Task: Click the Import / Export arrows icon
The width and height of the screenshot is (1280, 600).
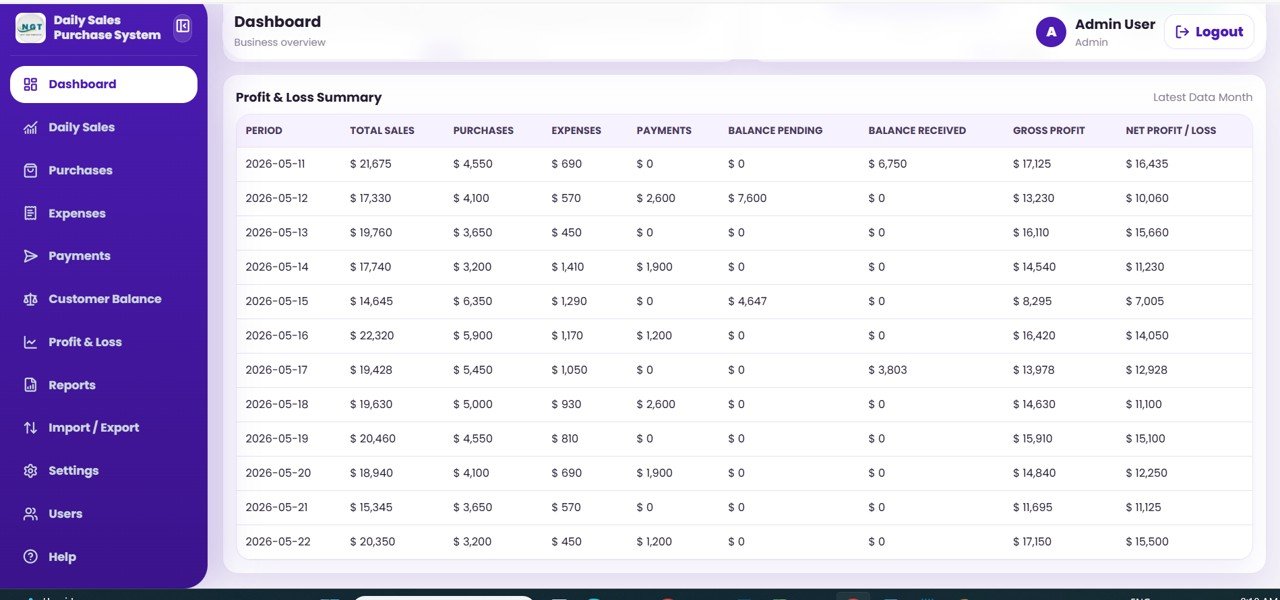Action: click(x=30, y=428)
